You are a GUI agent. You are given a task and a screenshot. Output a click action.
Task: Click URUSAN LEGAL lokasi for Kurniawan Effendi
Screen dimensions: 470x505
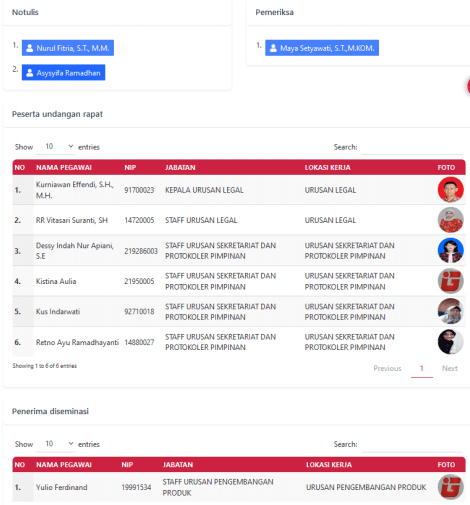[x=330, y=190]
